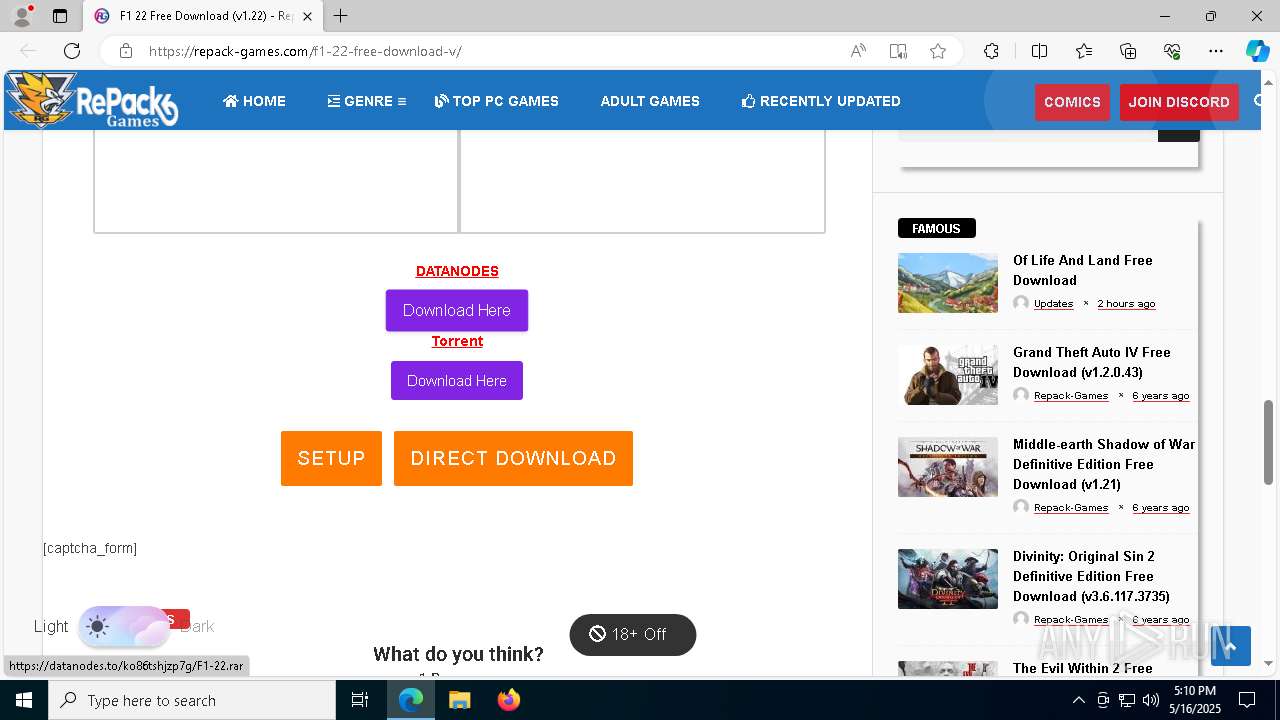Click the Torrent link
The image size is (1280, 720).
[457, 341]
